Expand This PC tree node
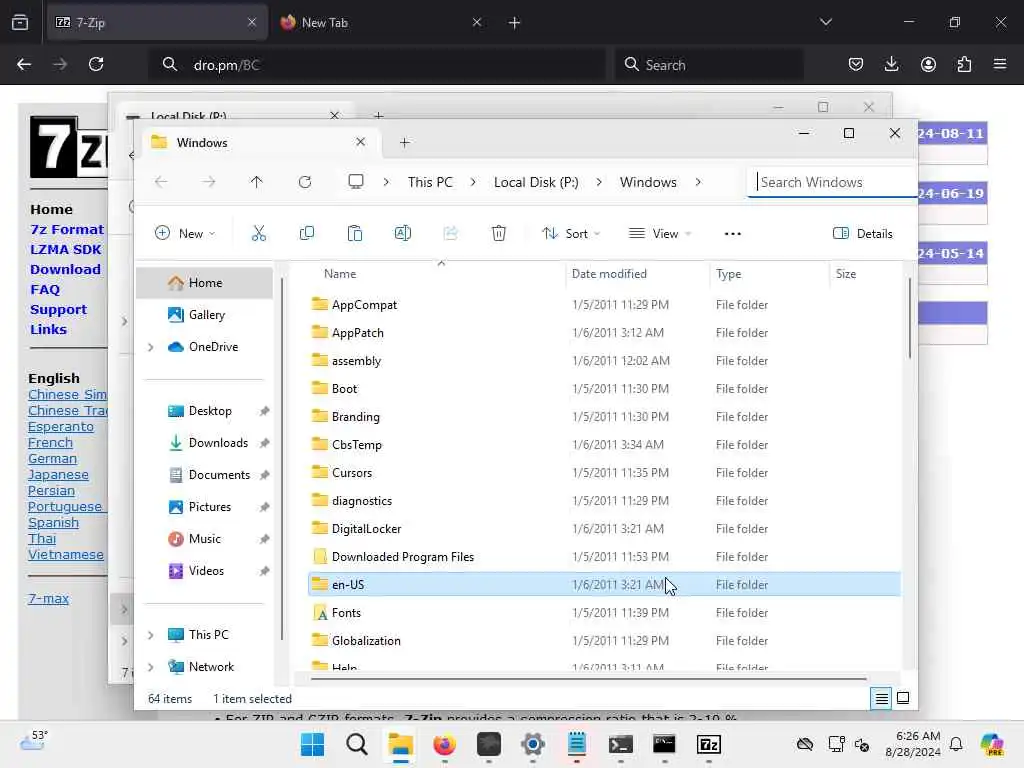Viewport: 1024px width, 768px height. (x=151, y=635)
